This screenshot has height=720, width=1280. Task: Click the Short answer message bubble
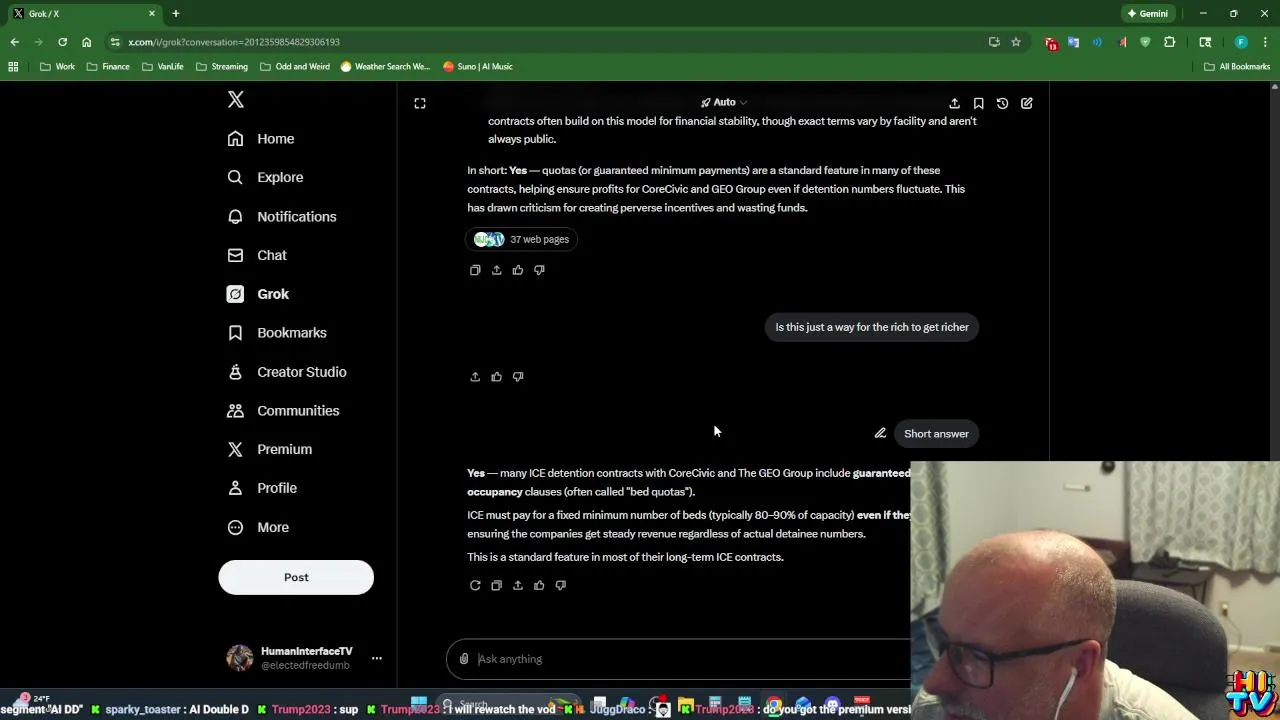(x=936, y=433)
